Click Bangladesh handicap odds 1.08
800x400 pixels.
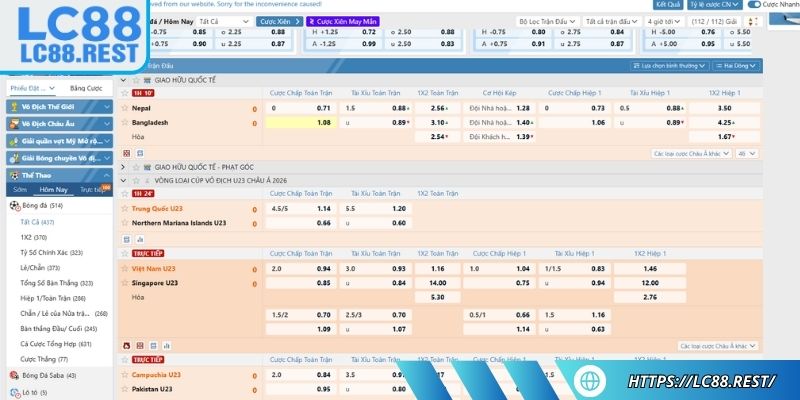tap(301, 122)
